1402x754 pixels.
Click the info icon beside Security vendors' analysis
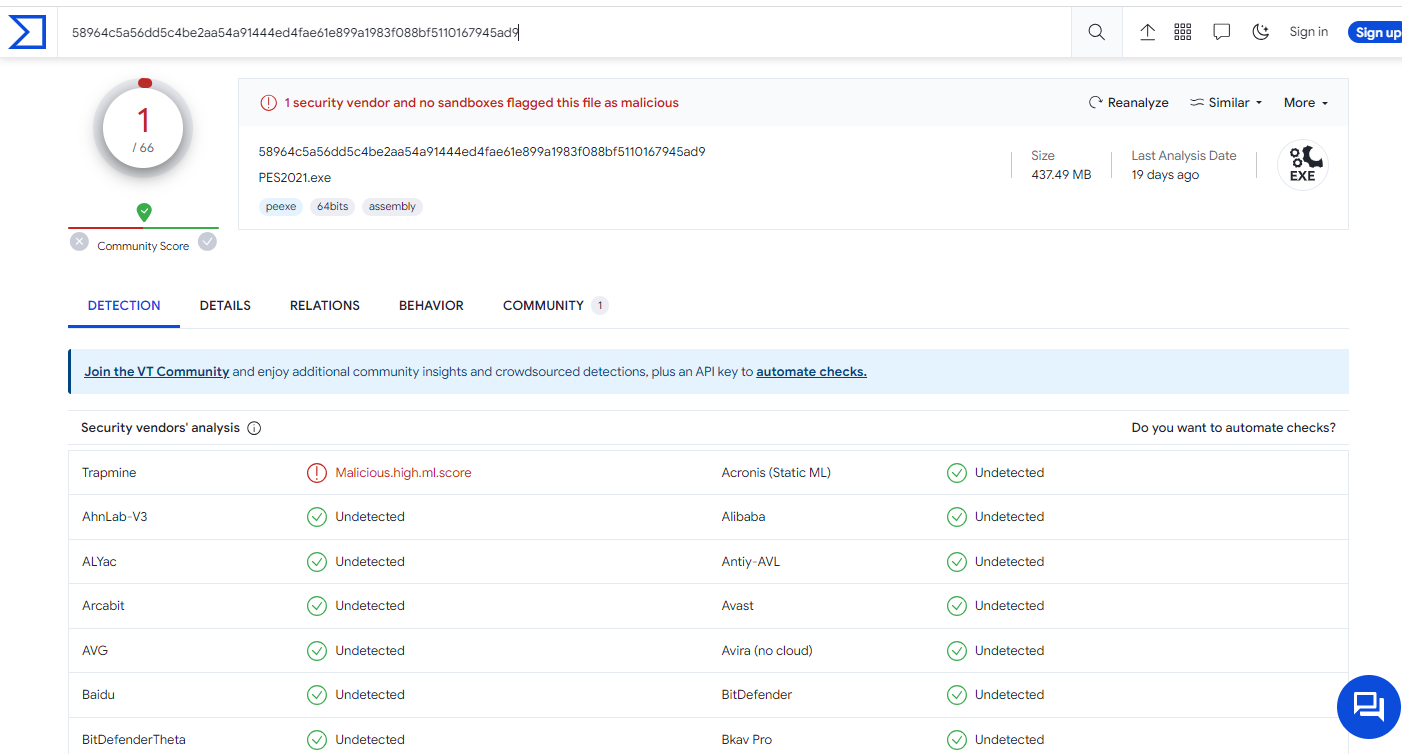click(x=254, y=428)
